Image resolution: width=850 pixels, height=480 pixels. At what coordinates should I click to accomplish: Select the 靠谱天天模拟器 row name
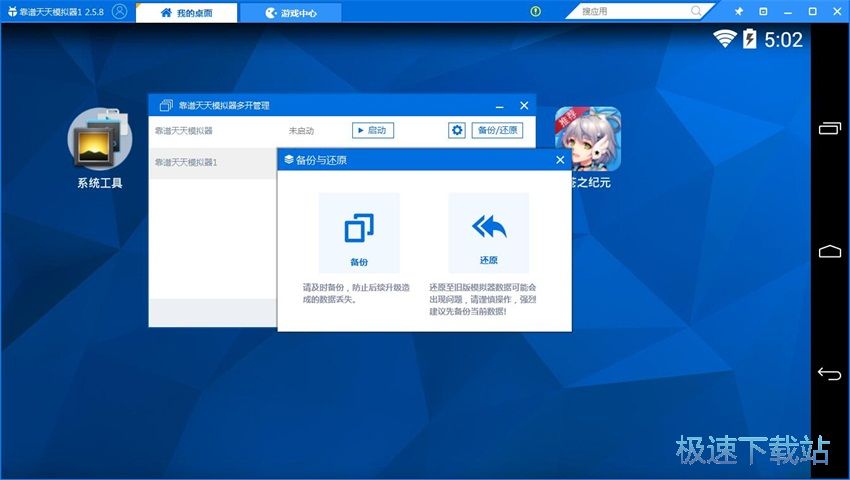tap(184, 131)
